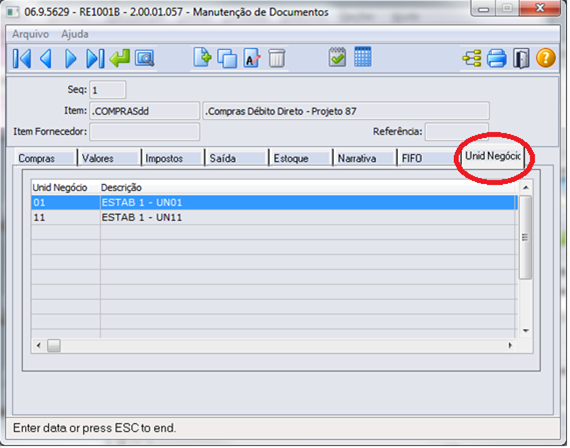Image resolution: width=570 pixels, height=448 pixels.
Task: Switch to the Compras tab
Action: (x=45, y=159)
